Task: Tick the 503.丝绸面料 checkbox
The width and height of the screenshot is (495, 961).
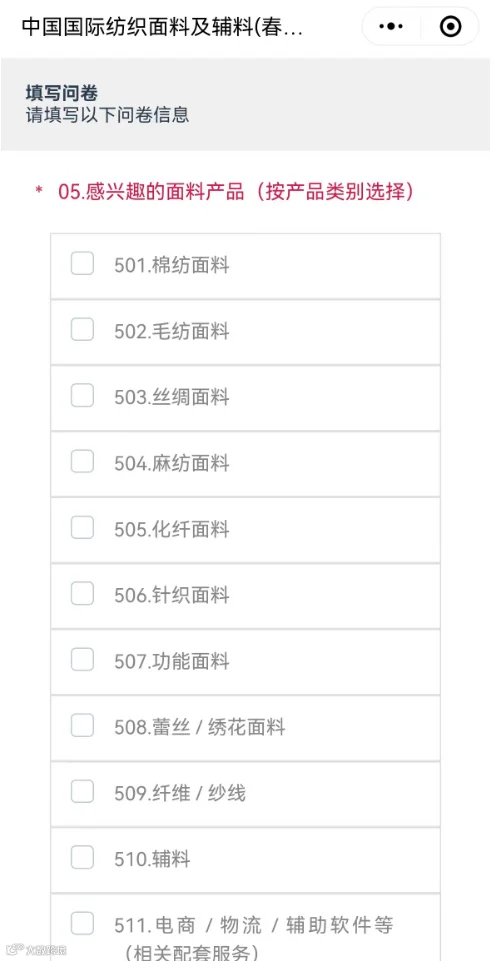Action: [82, 396]
